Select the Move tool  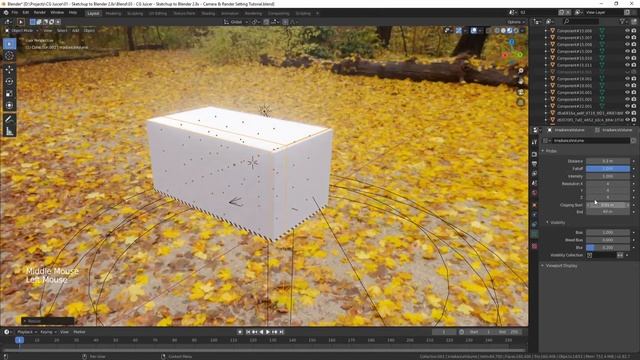click(x=9, y=69)
